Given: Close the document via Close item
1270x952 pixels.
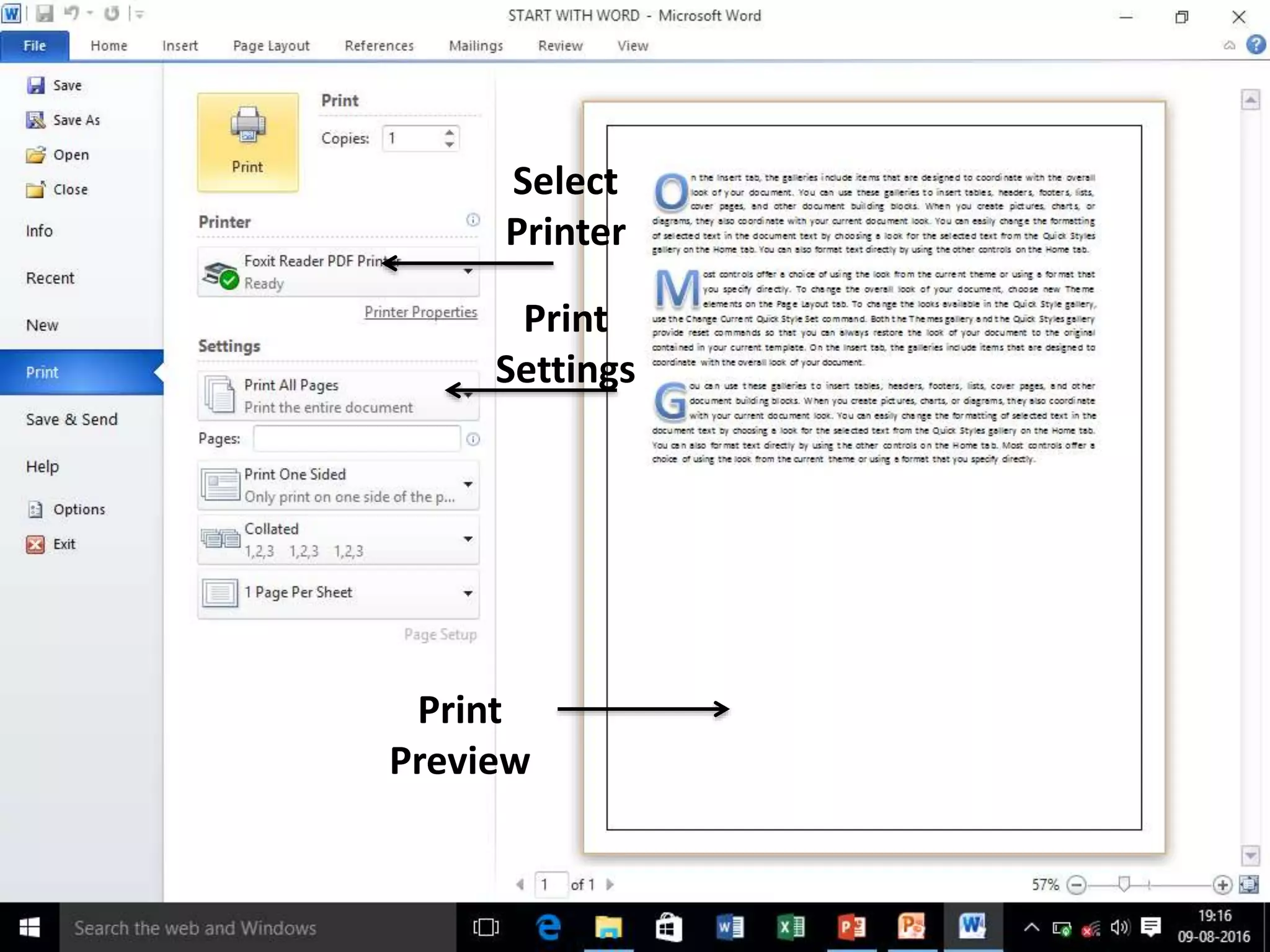Looking at the screenshot, I should (57, 189).
